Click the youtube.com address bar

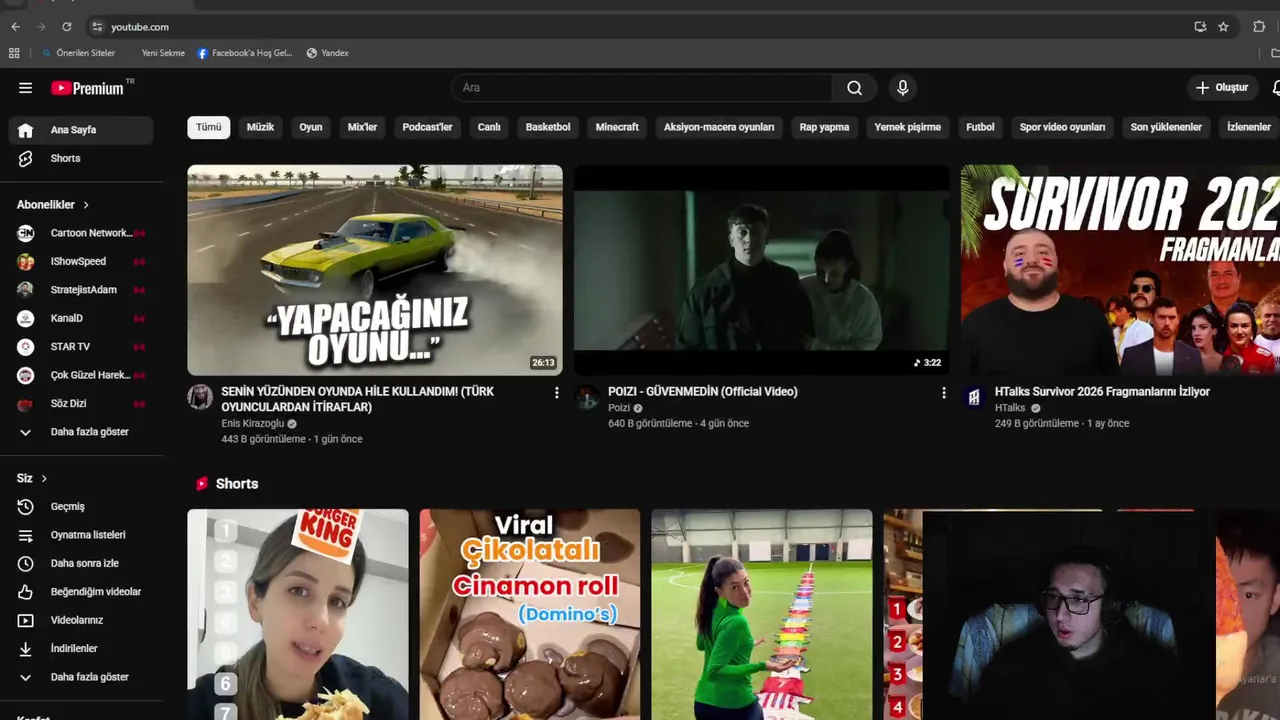pos(640,27)
